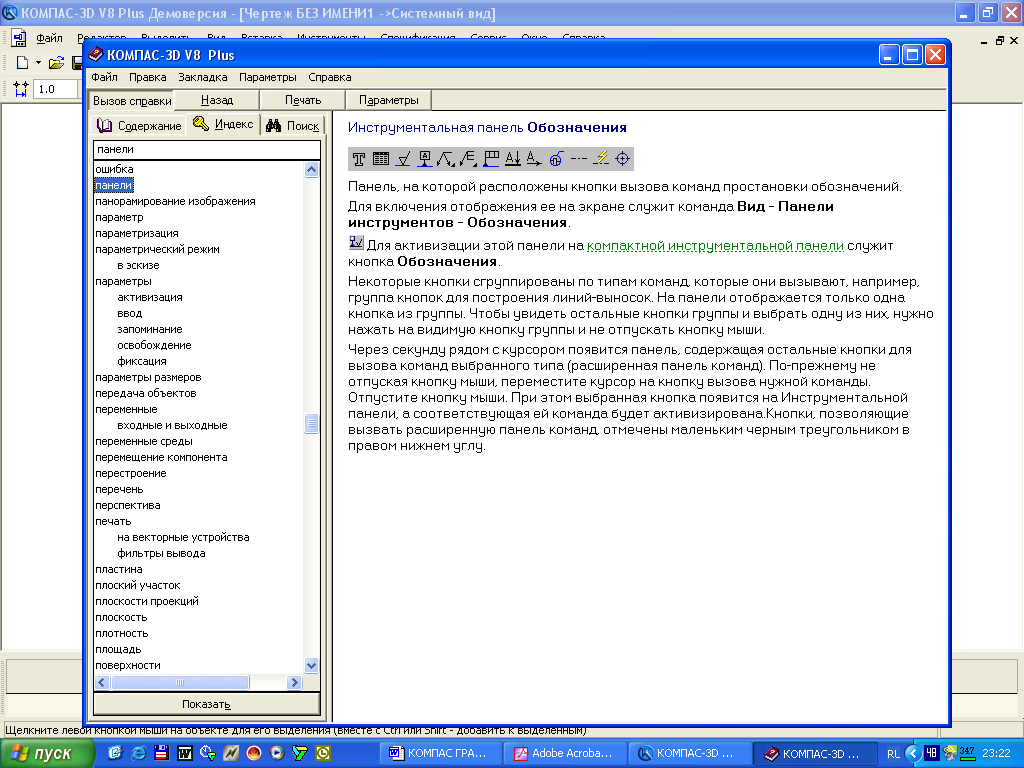Open the Параметры menu in menu bar

click(x=268, y=77)
